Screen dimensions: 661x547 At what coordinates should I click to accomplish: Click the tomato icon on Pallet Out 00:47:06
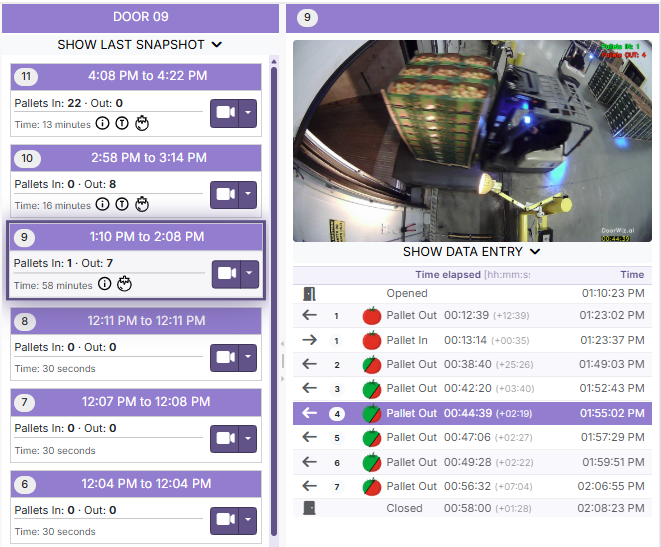(372, 438)
